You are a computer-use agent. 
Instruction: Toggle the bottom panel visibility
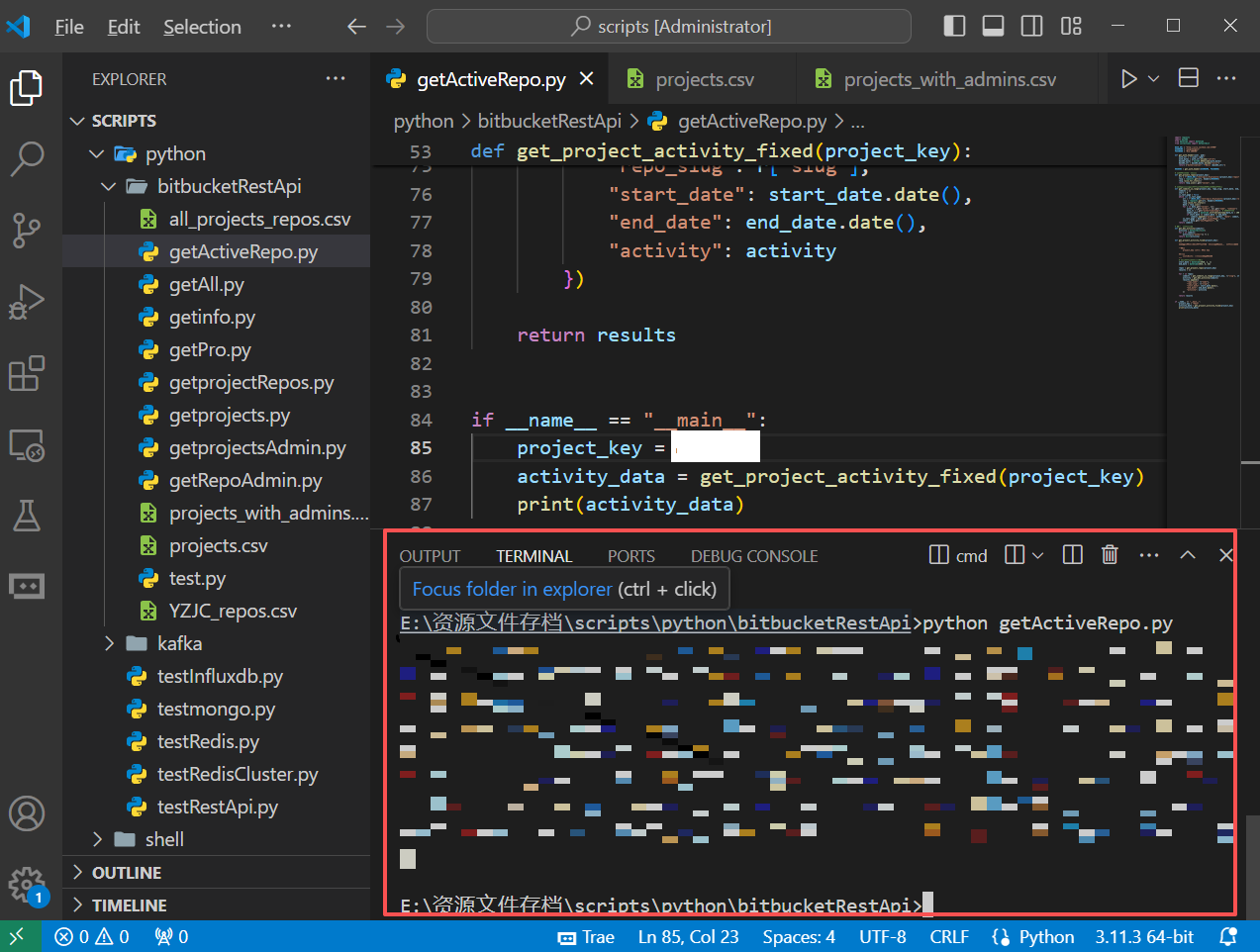coord(994,26)
